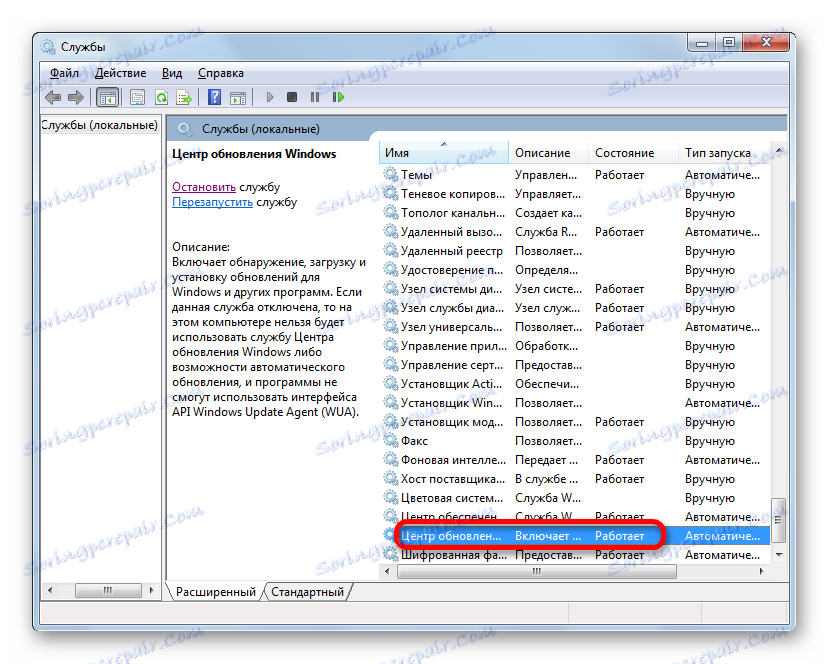Maximize the Службы window

click(729, 42)
